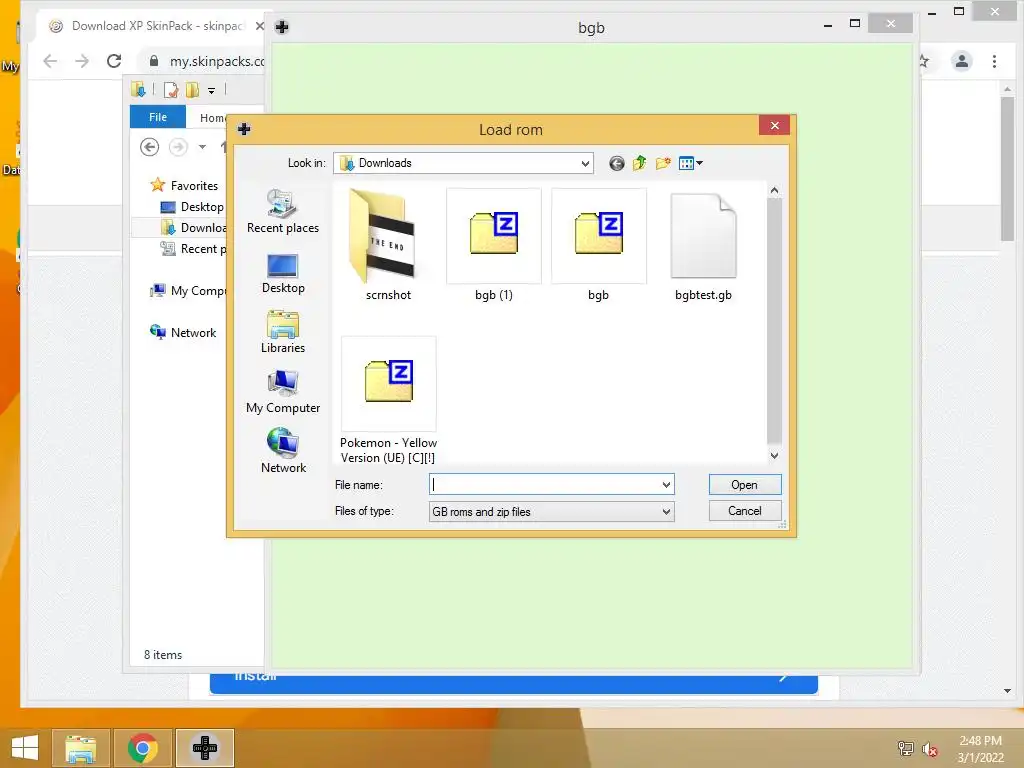Open the Home tab in Explorer window
Screen dimensions: 1024x768
(212, 118)
